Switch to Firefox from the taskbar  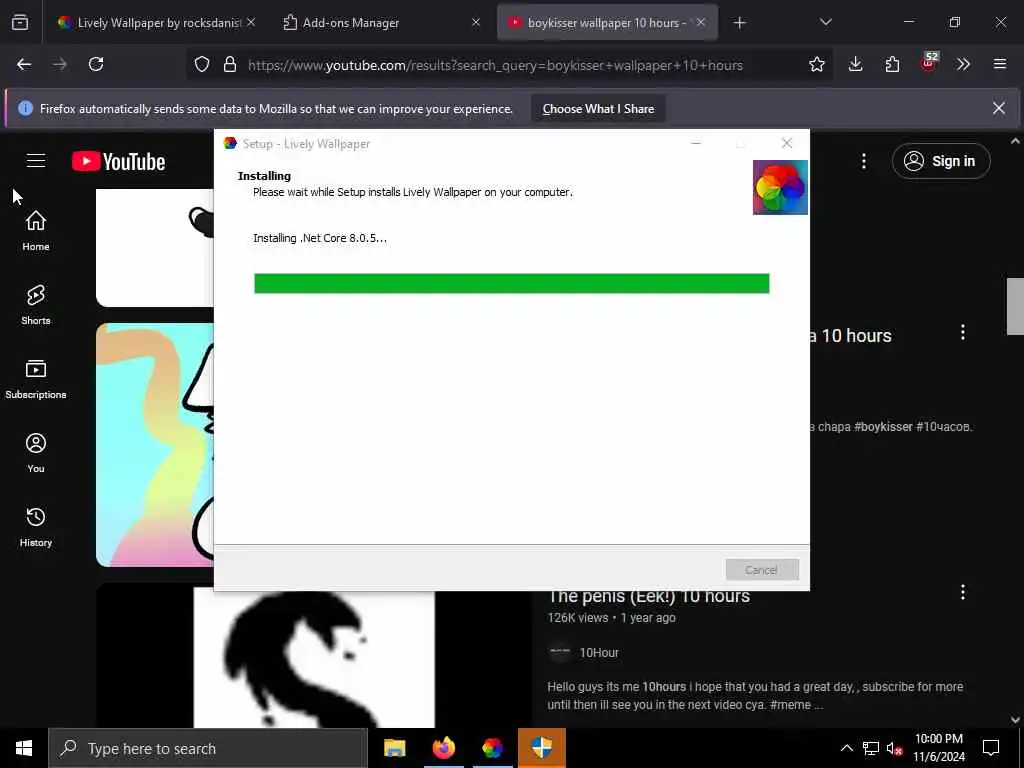pyautogui.click(x=443, y=748)
